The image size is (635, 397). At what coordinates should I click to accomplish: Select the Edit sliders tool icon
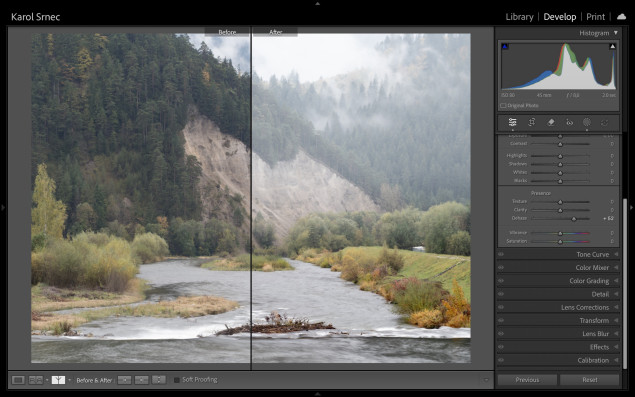513,122
